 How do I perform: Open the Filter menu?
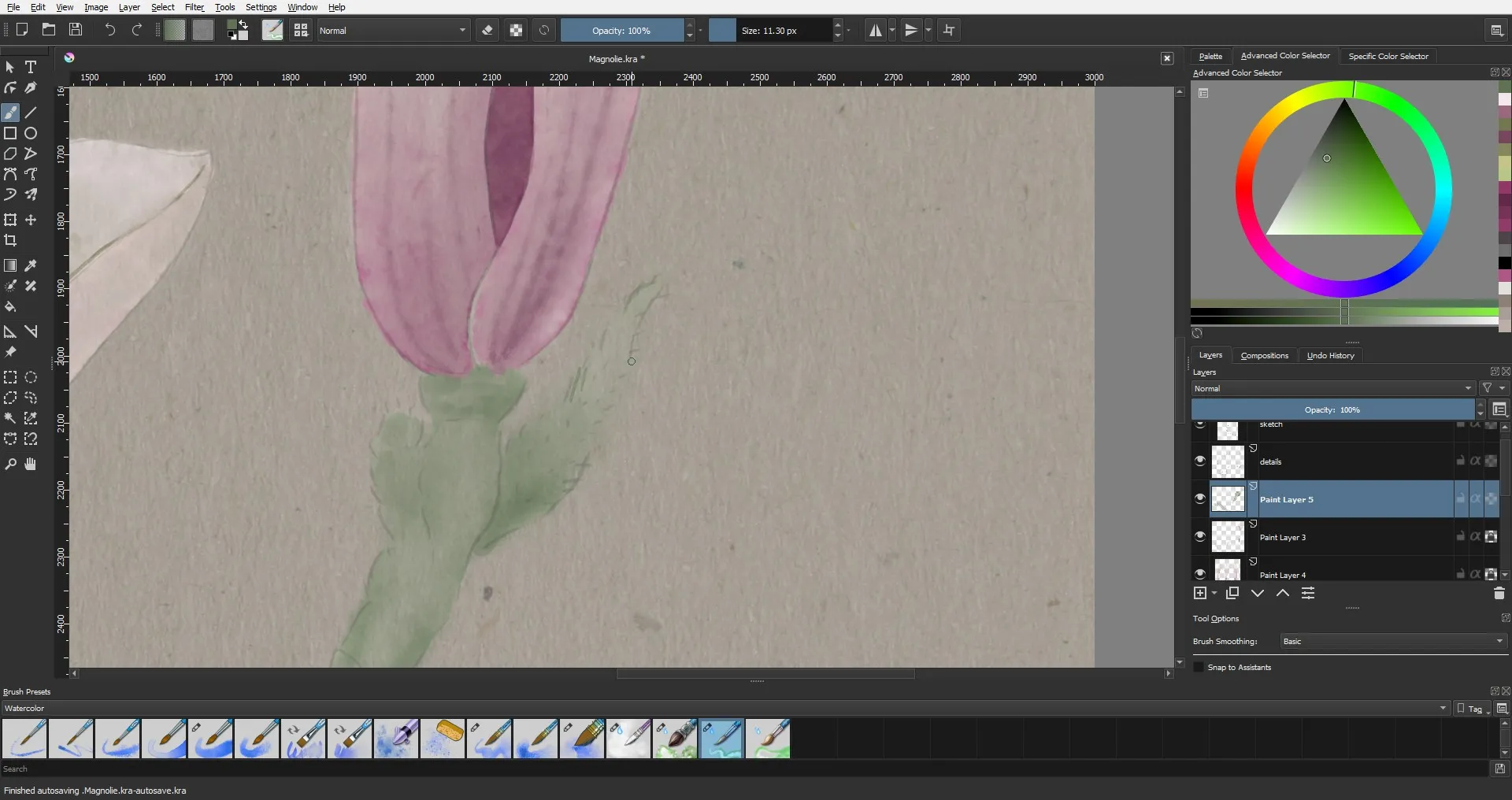pos(194,7)
